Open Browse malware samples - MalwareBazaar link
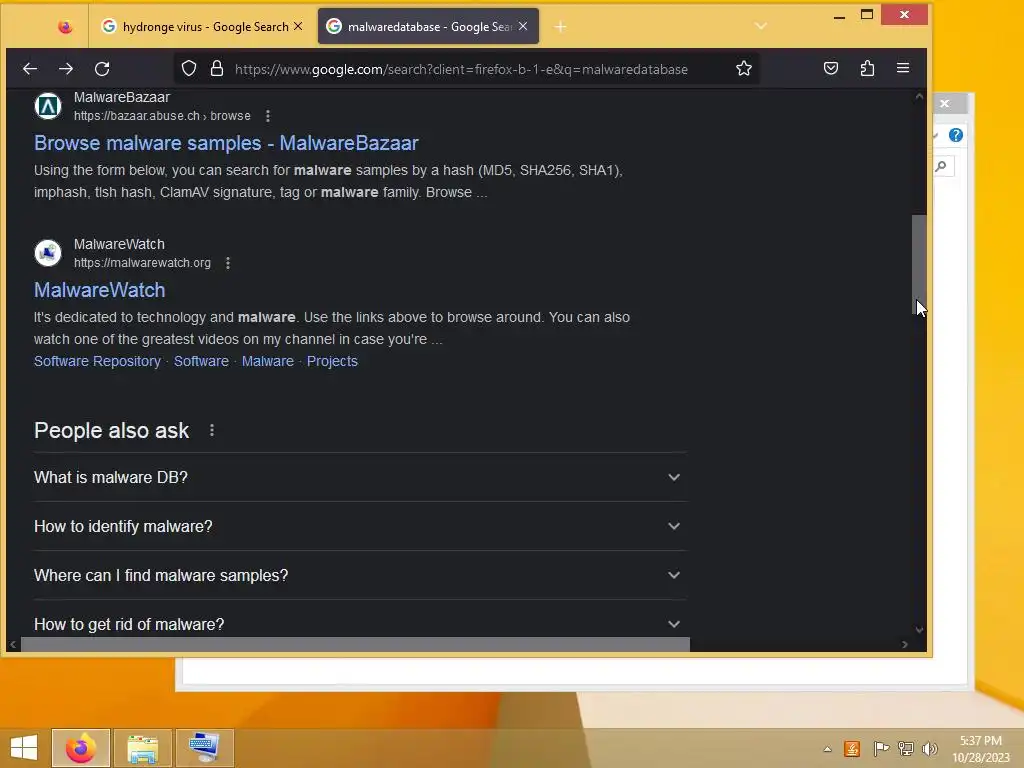This screenshot has height=768, width=1024. [226, 143]
